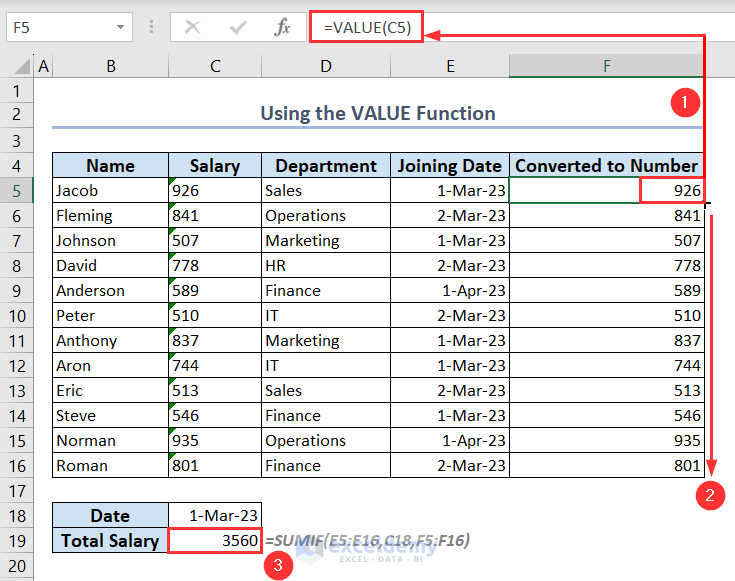Select Salary cell 841 in column C
The height and width of the screenshot is (581, 735).
coord(215,215)
